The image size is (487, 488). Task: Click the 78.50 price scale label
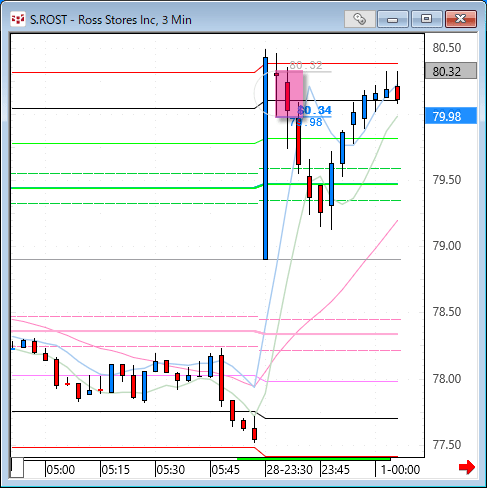[x=447, y=312]
